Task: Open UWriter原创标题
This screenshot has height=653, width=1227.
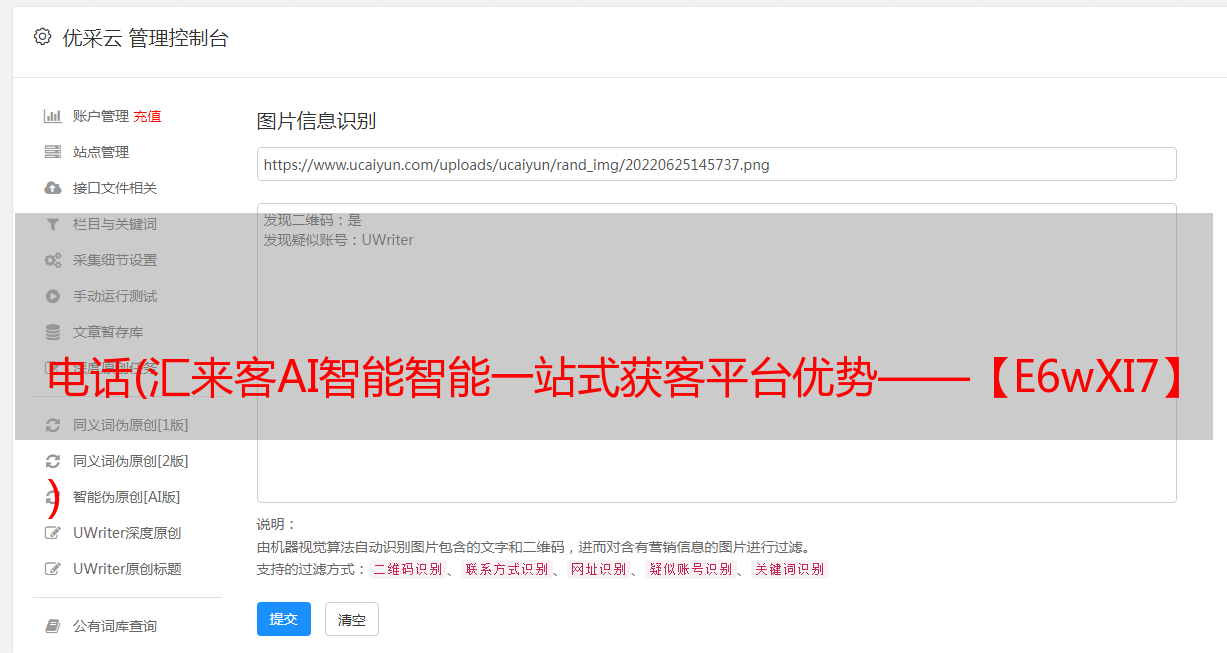Action: 127,569
